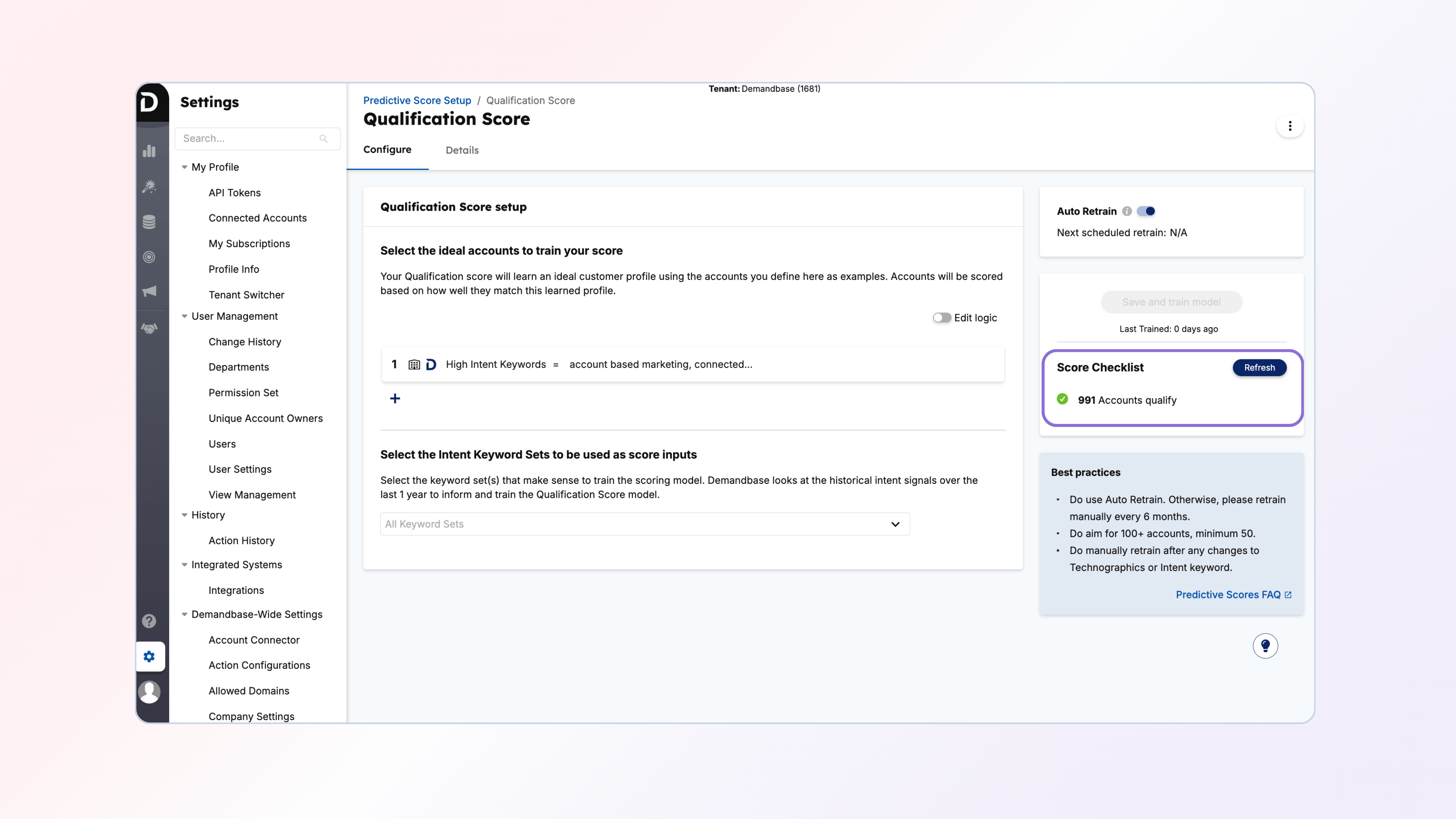Open the help question mark icon
Viewport: 1456px width, 819px height.
pos(149,621)
